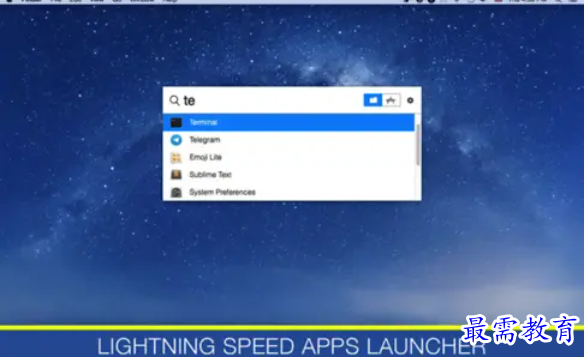Click the search magnifier icon
Image resolution: width=585 pixels, height=361 pixels.
click(x=174, y=100)
